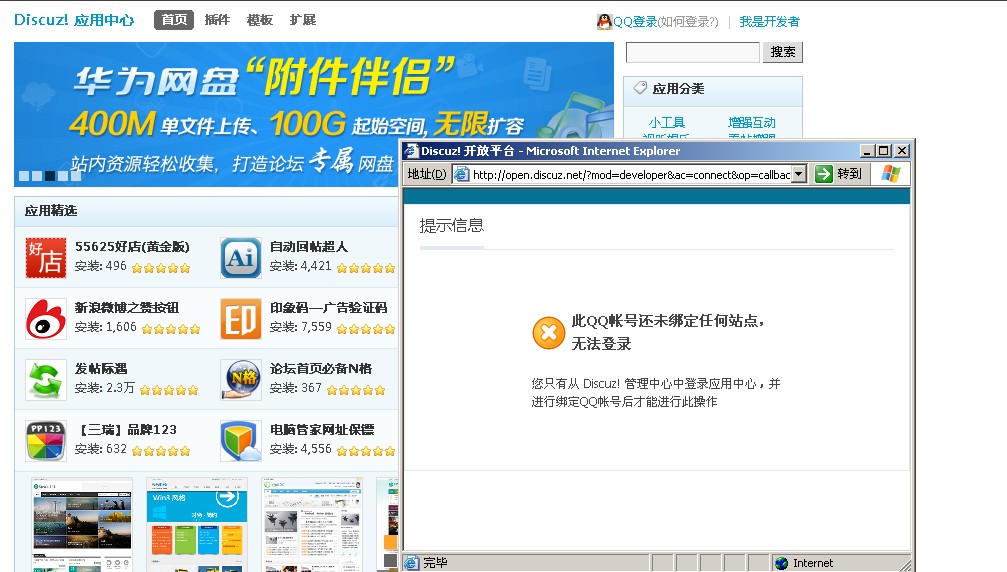This screenshot has height=572, width=1007.
Task: Open the 55625好店 app icon
Action: click(x=46, y=257)
